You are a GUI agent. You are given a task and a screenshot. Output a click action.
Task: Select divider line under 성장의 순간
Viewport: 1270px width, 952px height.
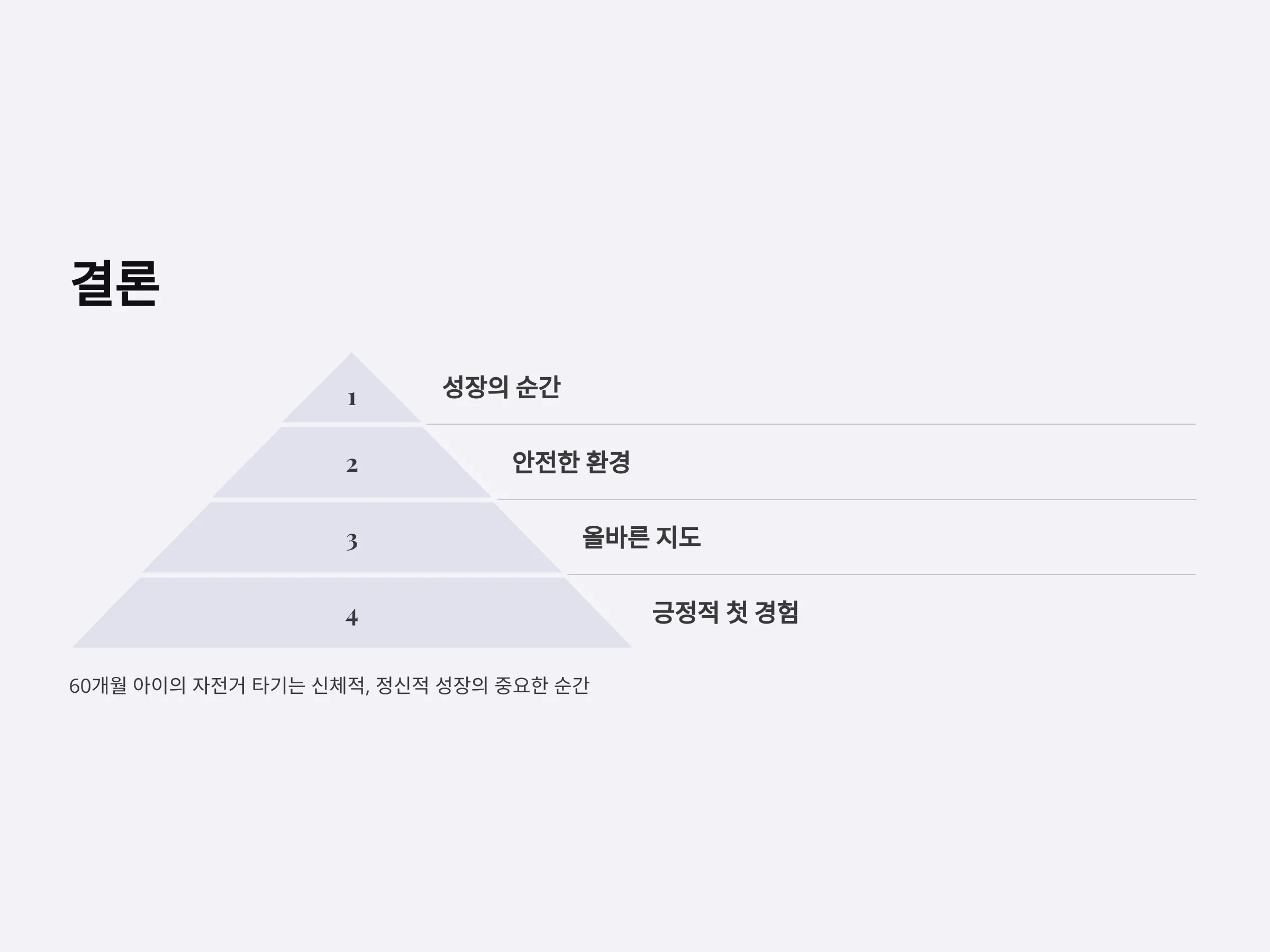pyautogui.click(x=811, y=424)
